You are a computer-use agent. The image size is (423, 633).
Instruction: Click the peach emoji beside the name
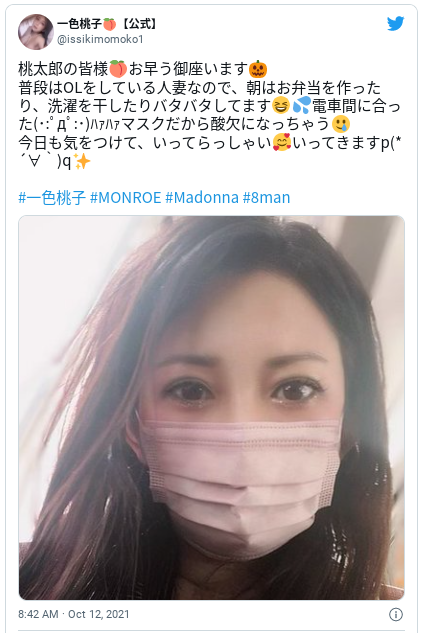point(109,24)
